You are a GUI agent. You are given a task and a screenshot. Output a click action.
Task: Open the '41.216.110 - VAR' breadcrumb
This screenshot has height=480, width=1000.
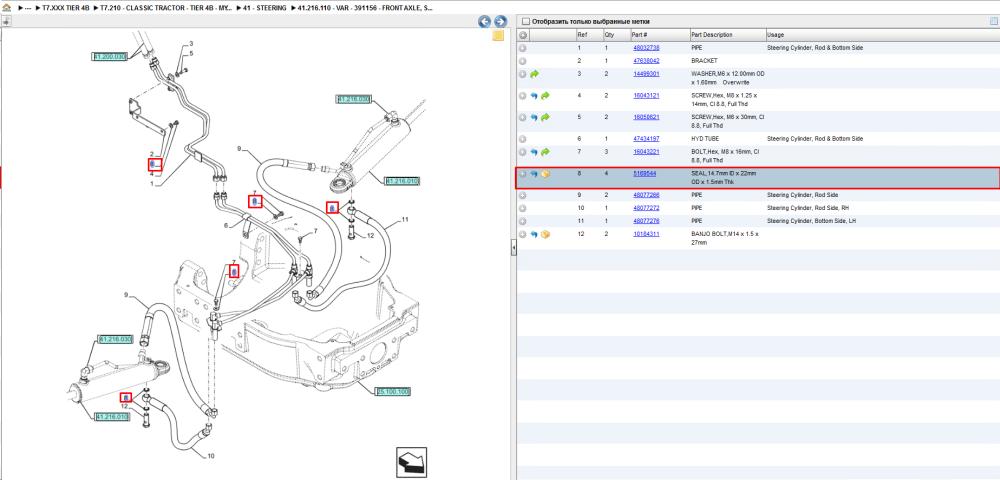click(x=364, y=10)
